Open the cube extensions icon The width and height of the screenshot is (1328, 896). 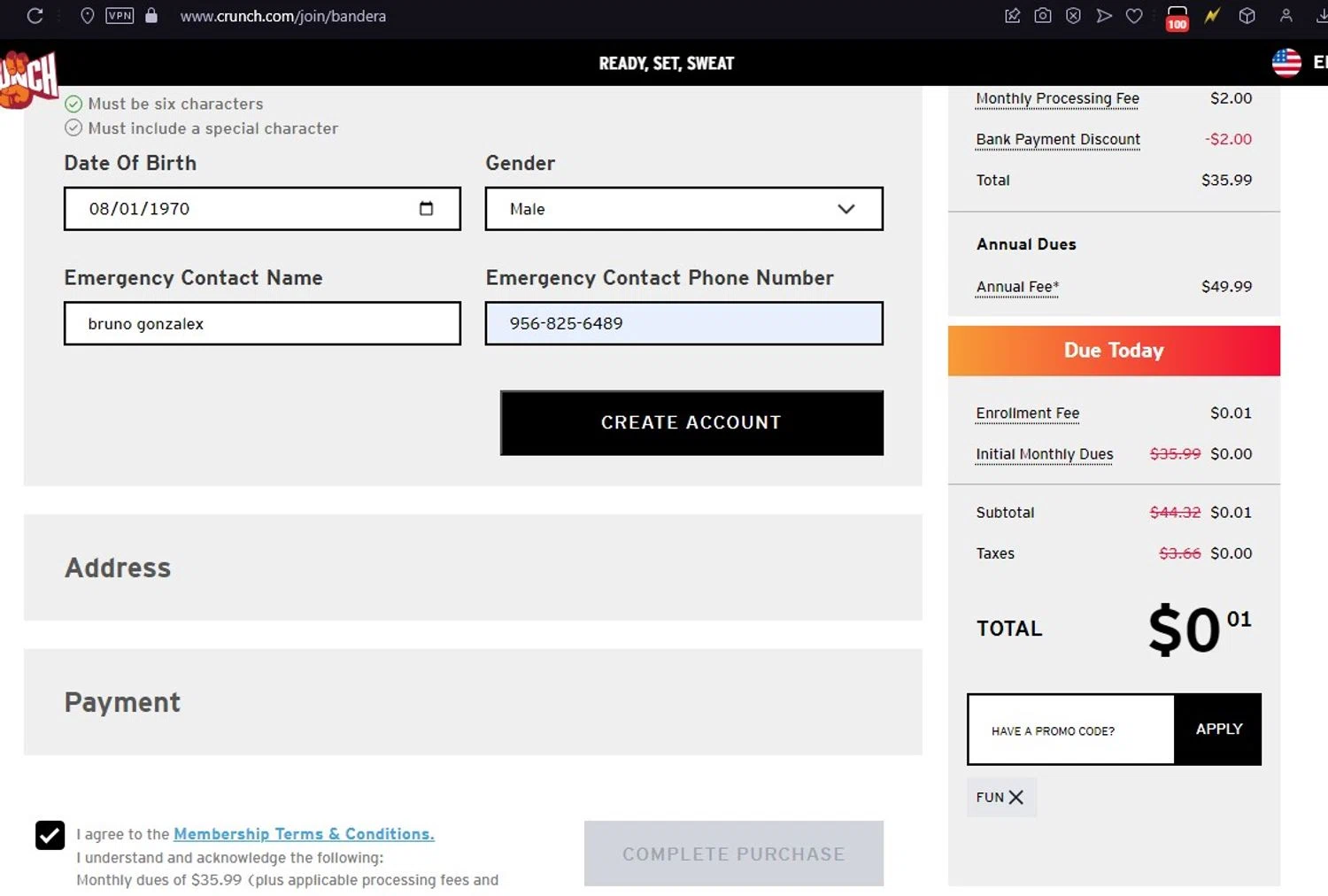(1247, 16)
